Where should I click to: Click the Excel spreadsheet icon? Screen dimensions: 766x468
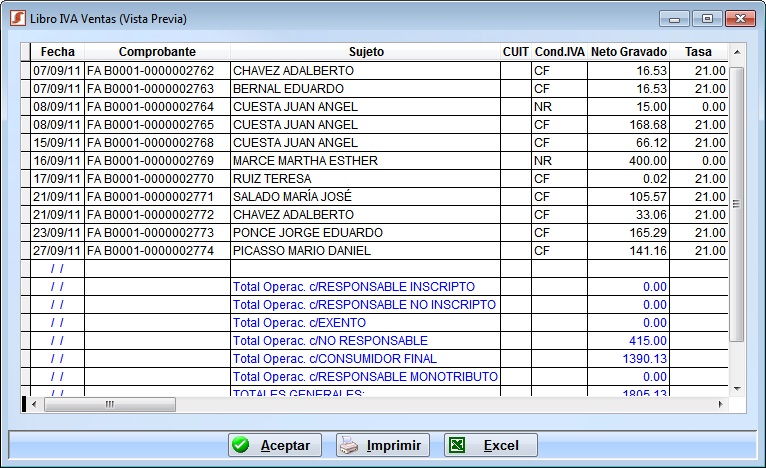[x=456, y=445]
